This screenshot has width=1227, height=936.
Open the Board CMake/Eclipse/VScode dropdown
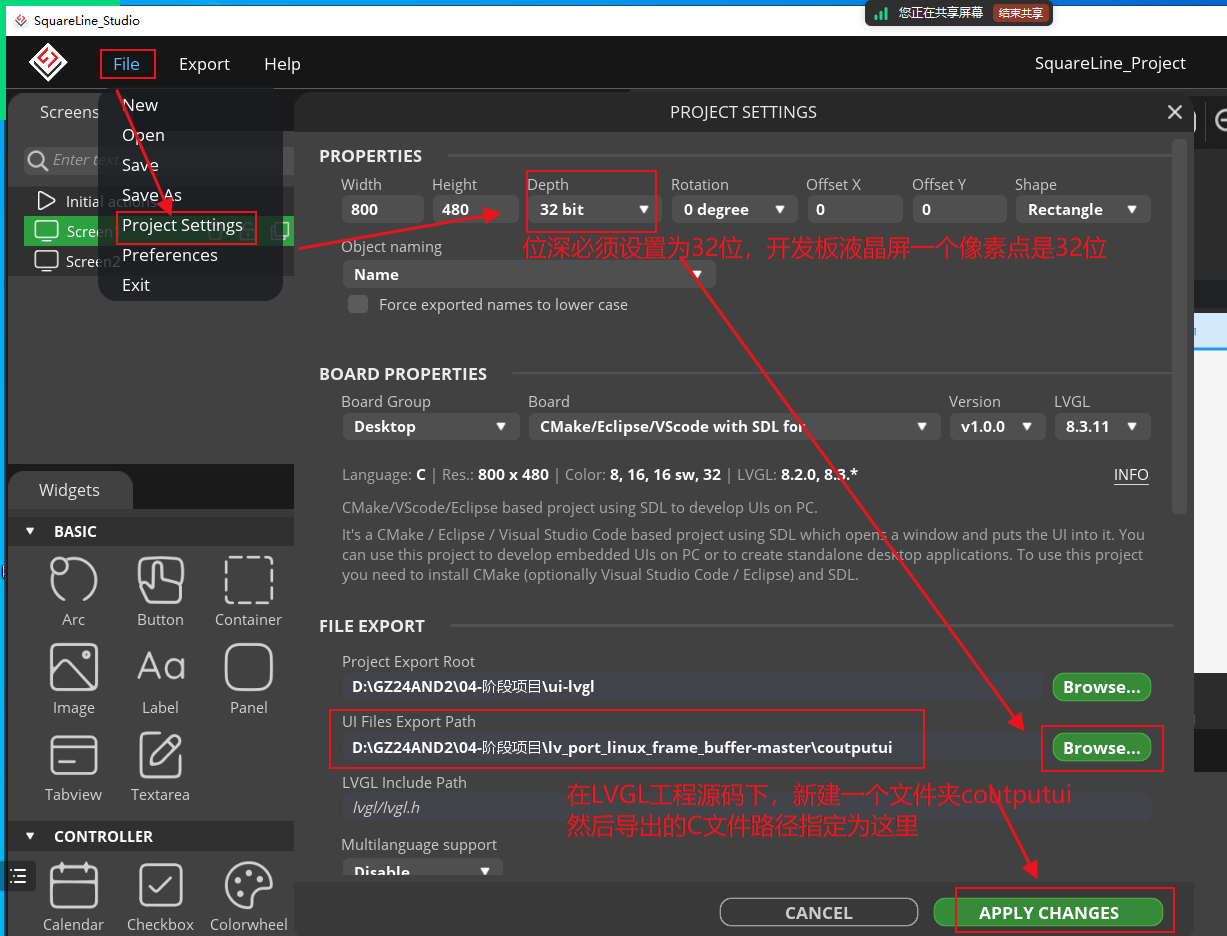734,426
